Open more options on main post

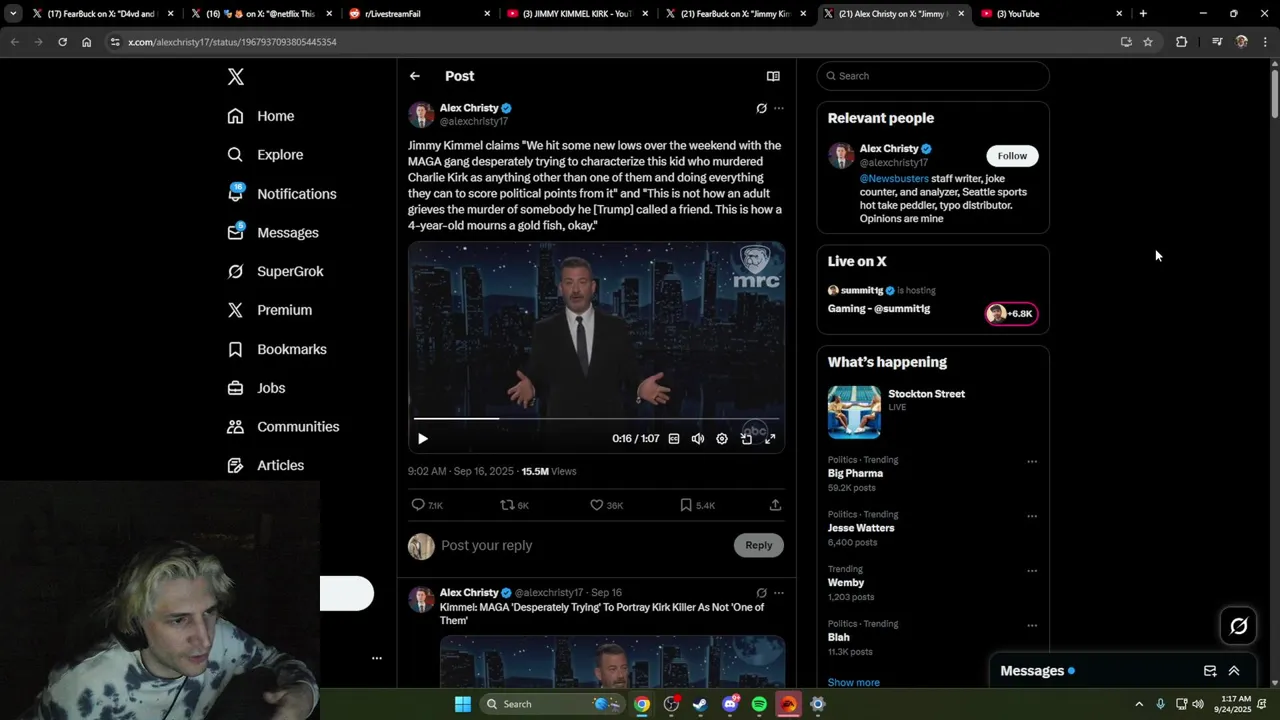point(779,108)
